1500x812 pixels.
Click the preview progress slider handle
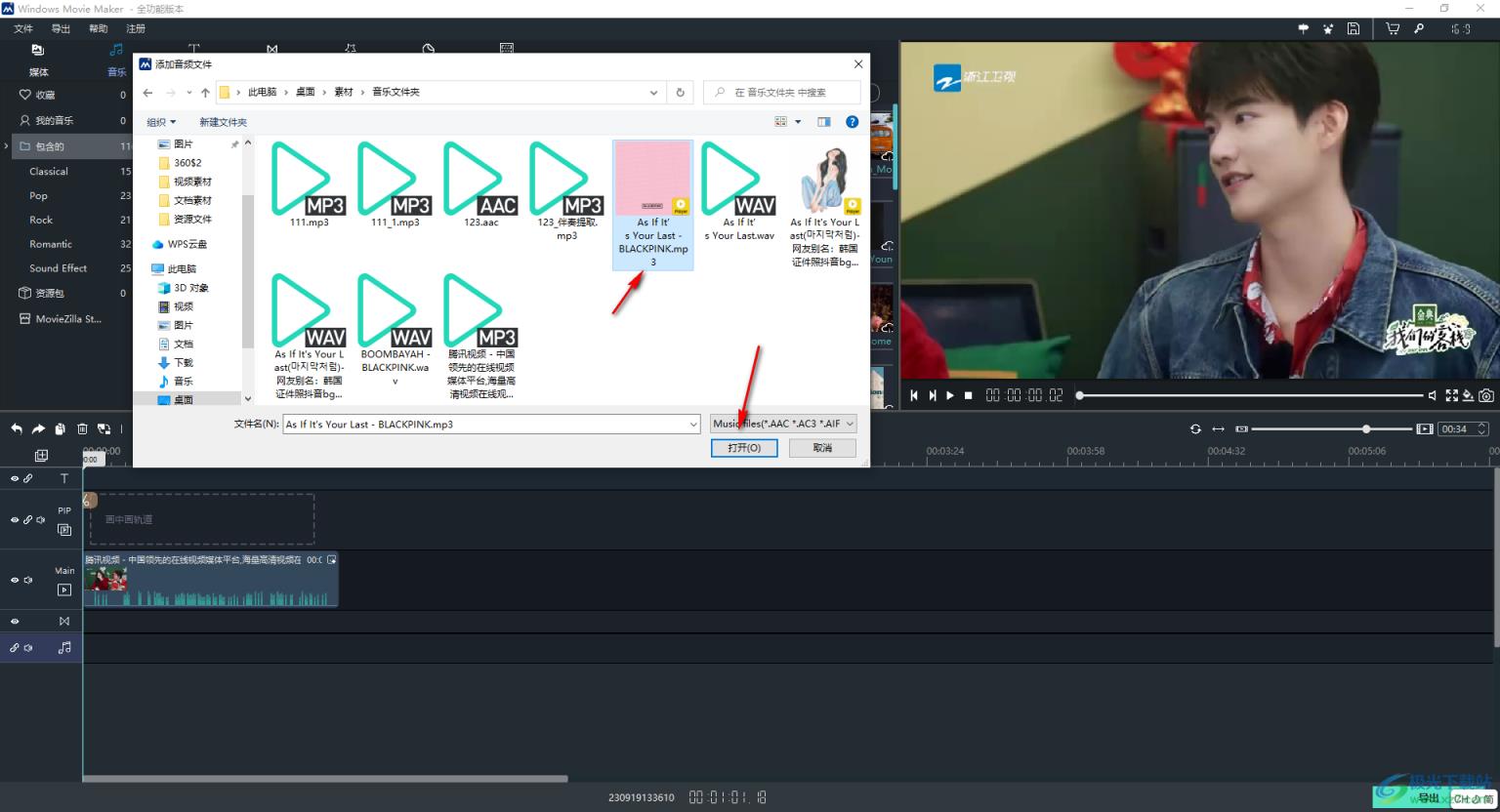point(1079,395)
